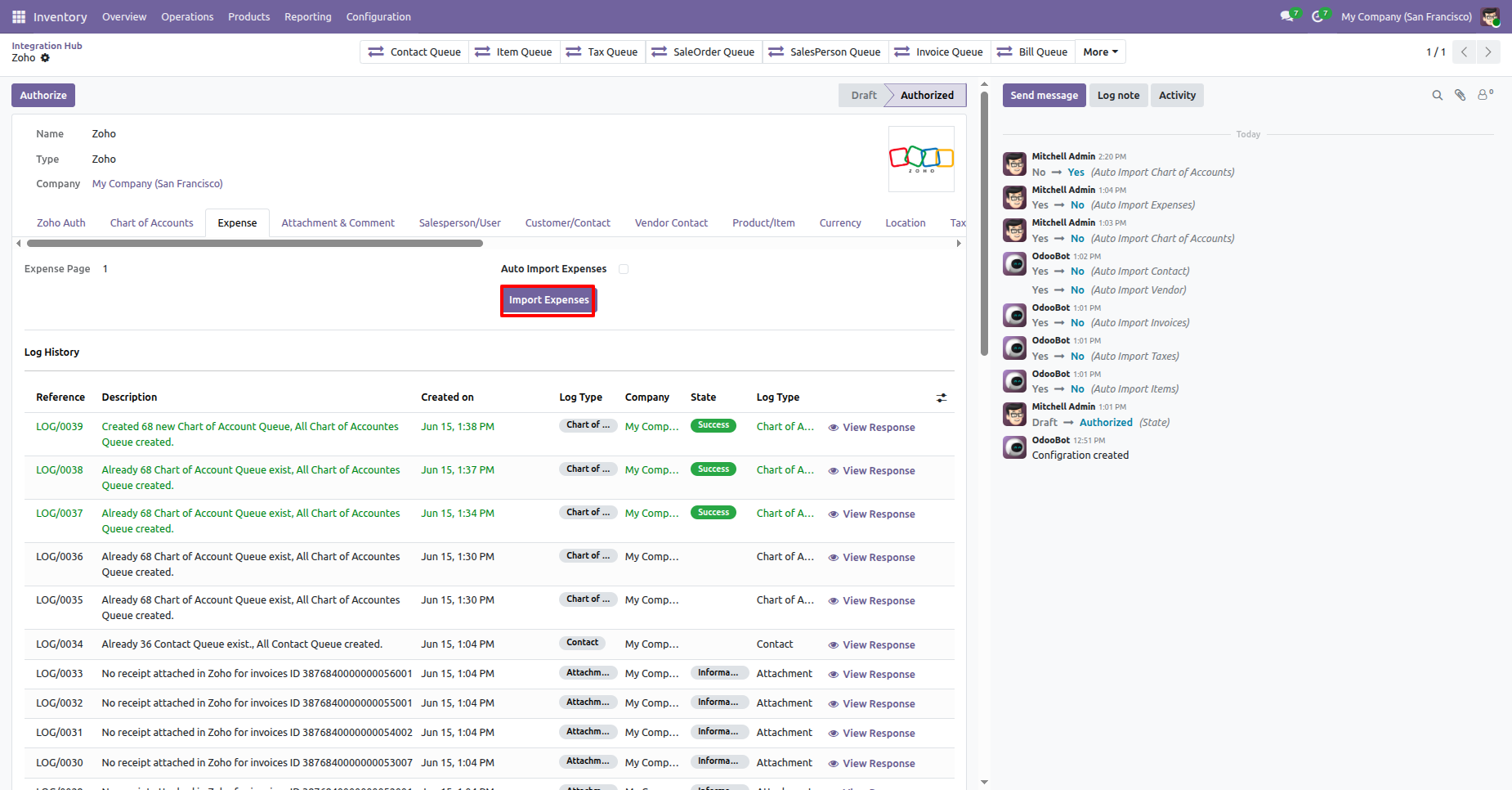Select Draft status in statusbar
The image size is (1512, 790).
(863, 96)
